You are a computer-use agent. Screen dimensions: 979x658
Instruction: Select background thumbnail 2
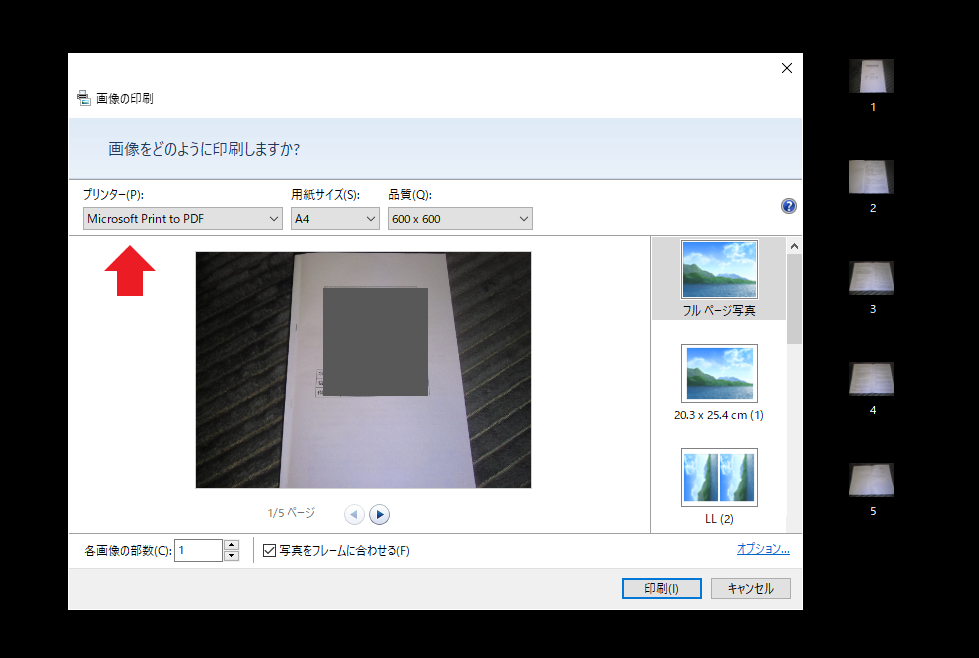click(x=872, y=177)
